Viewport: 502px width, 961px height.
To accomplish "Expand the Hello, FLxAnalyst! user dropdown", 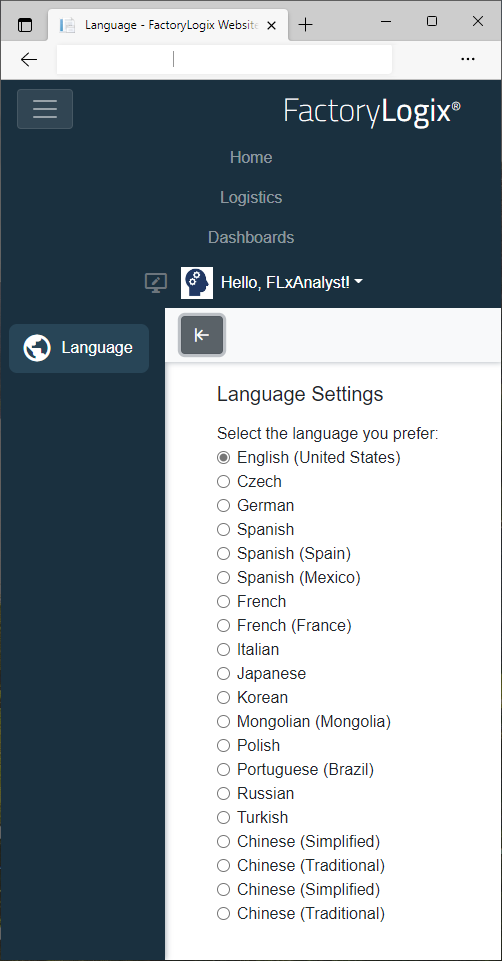I will pyautogui.click(x=292, y=283).
